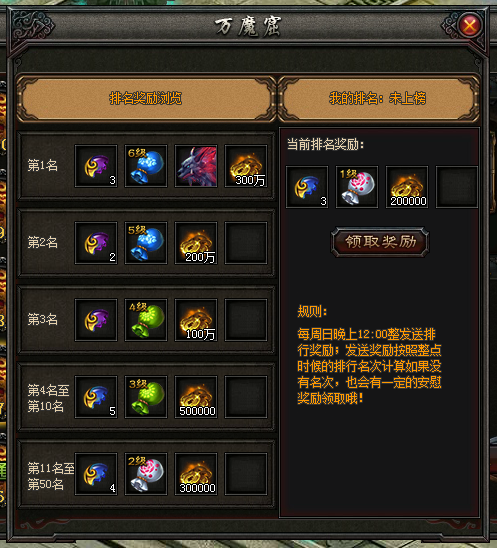Select the 4级 green pouch reward icon

pos(146,320)
